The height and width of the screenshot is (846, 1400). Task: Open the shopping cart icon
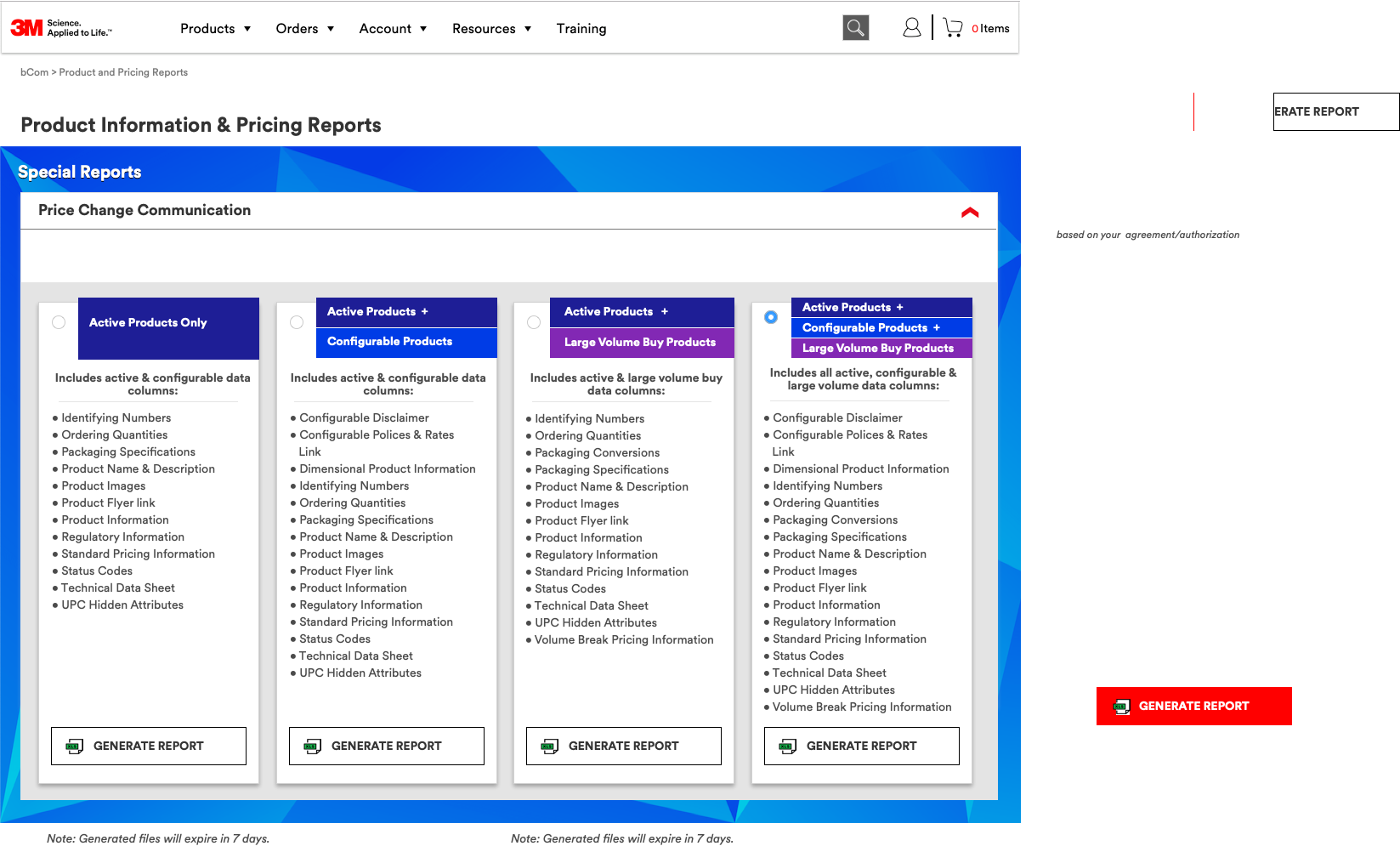953,28
